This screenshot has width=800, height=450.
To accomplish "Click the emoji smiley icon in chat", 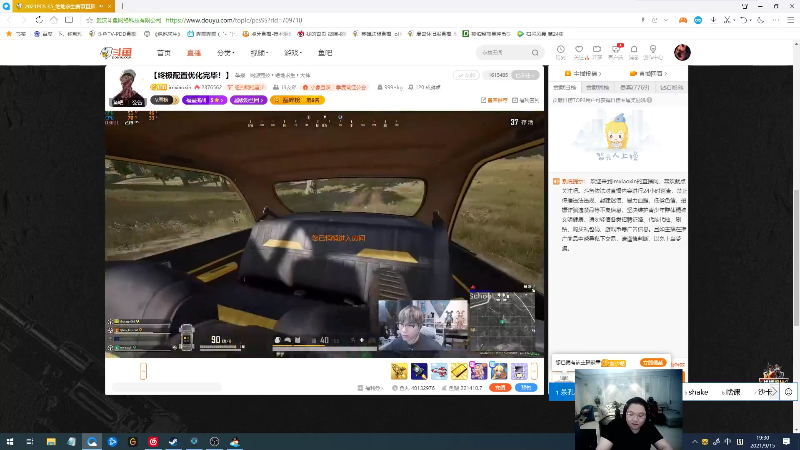I will pos(789,392).
